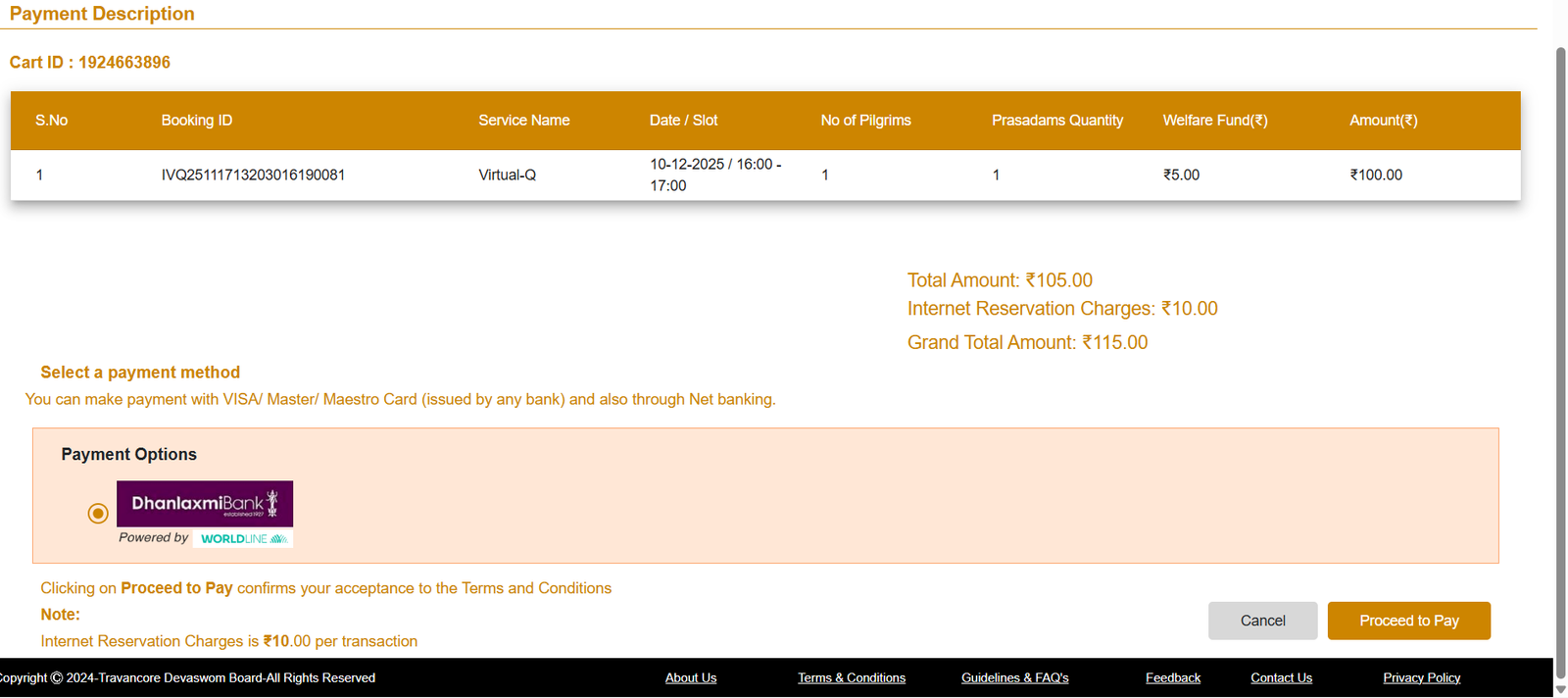Image resolution: width=1568 pixels, height=698 pixels.
Task: Click the booking ID value IVQ25111713203016190081
Action: pos(253,175)
